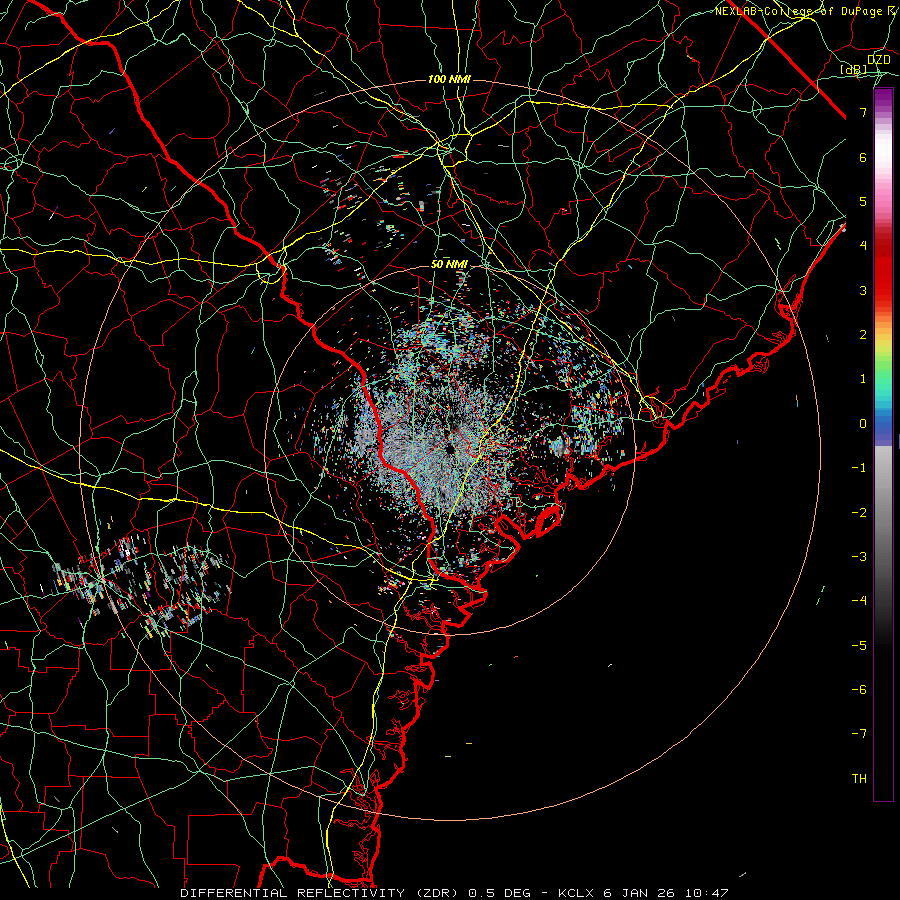Click the 0 value on the color scale
This screenshot has width=900, height=900.
point(863,424)
